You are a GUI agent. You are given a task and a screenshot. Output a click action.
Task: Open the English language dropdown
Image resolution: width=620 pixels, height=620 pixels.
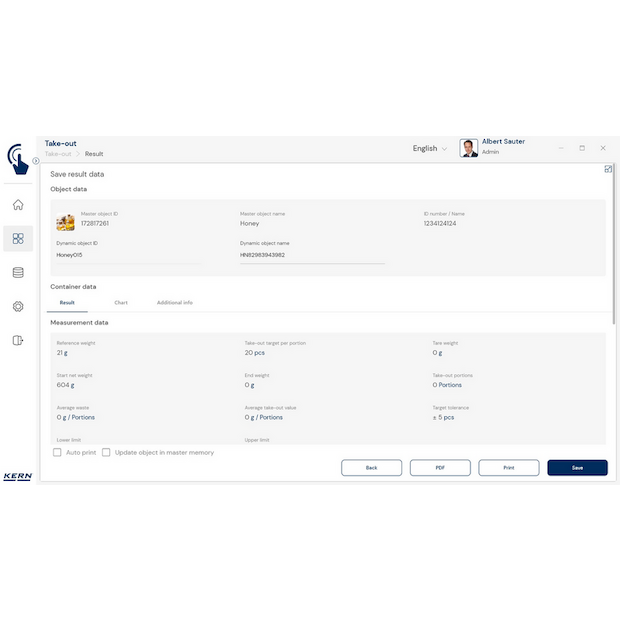click(x=430, y=148)
